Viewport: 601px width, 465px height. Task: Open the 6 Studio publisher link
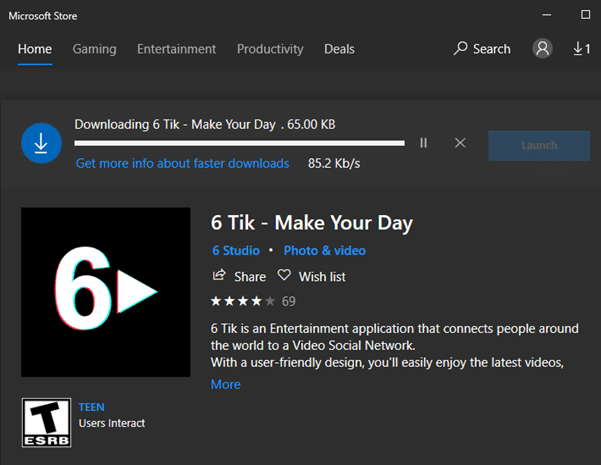[236, 251]
